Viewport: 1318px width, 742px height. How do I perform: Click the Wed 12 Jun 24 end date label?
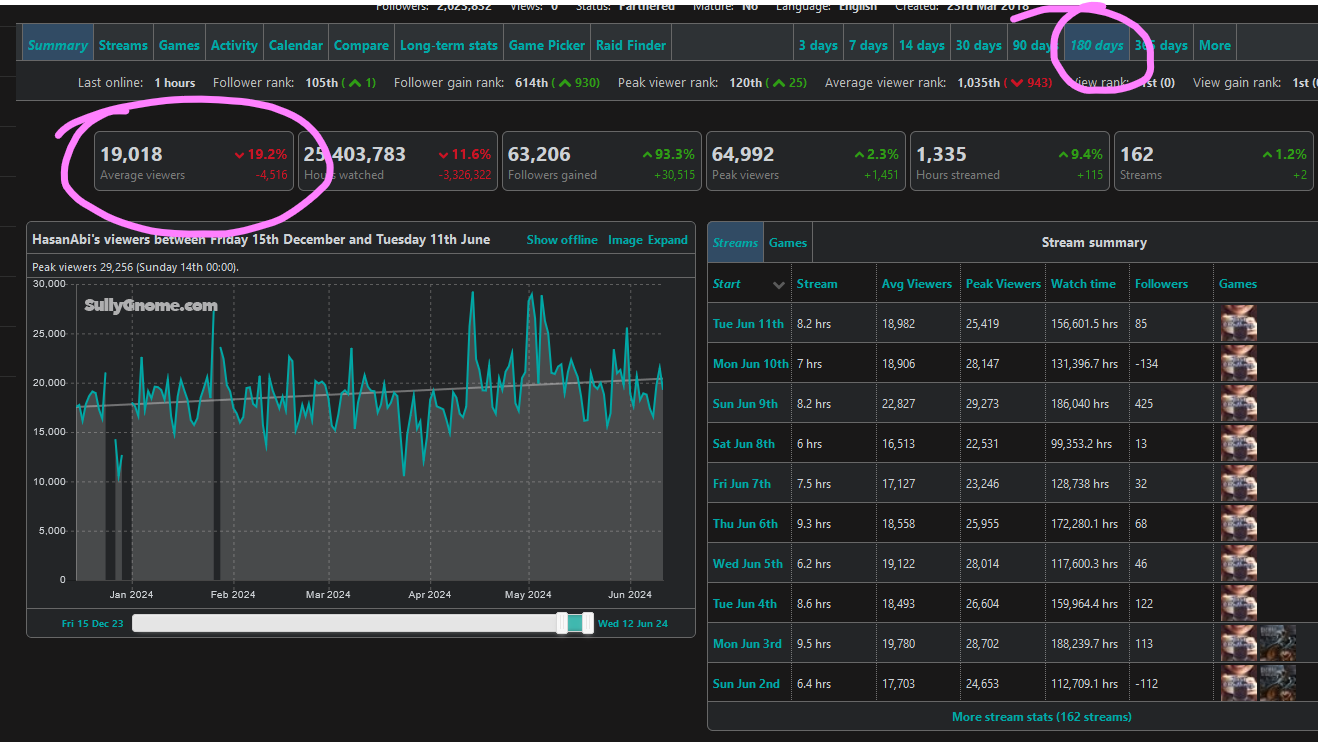coord(633,624)
